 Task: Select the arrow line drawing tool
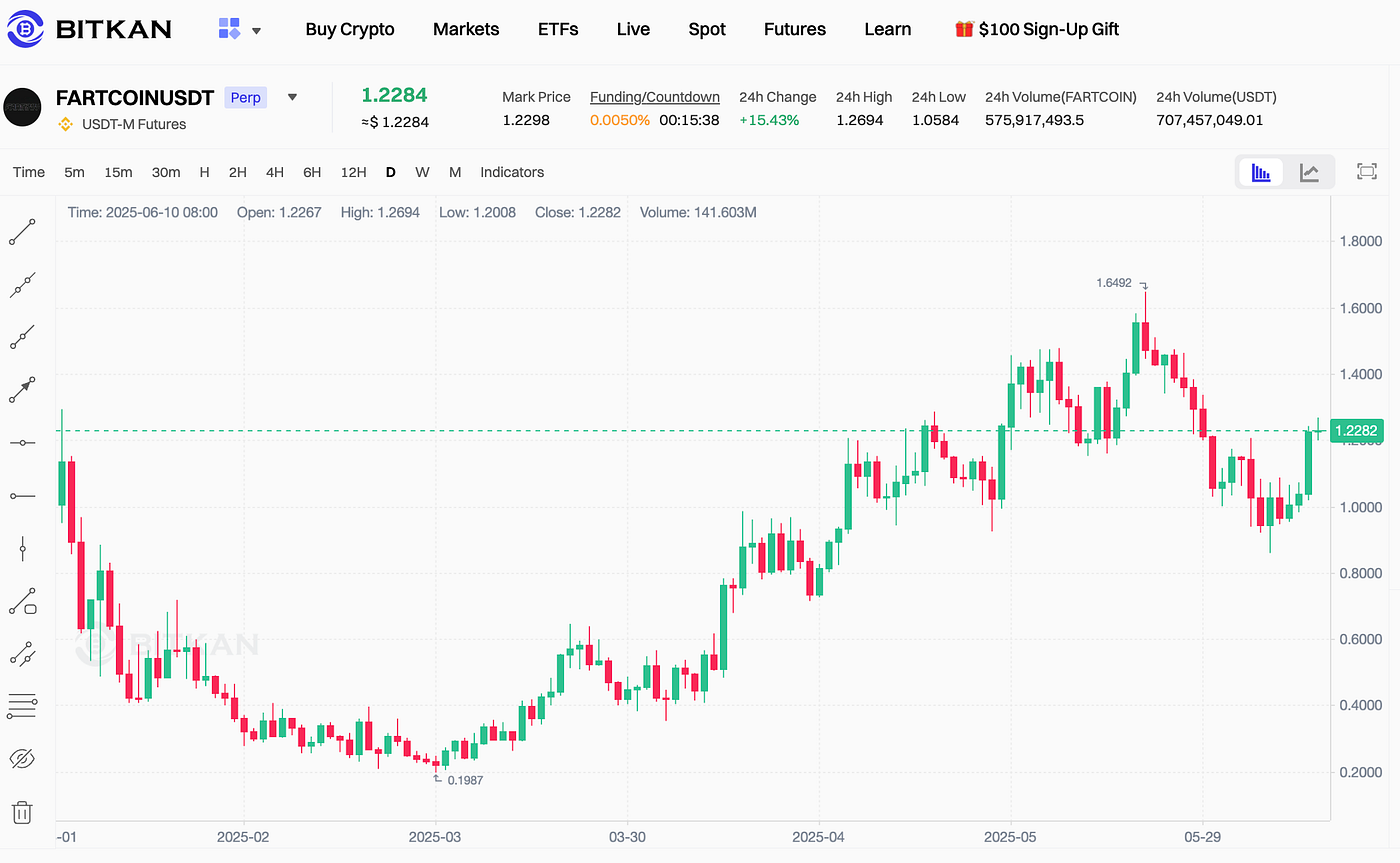(22, 390)
